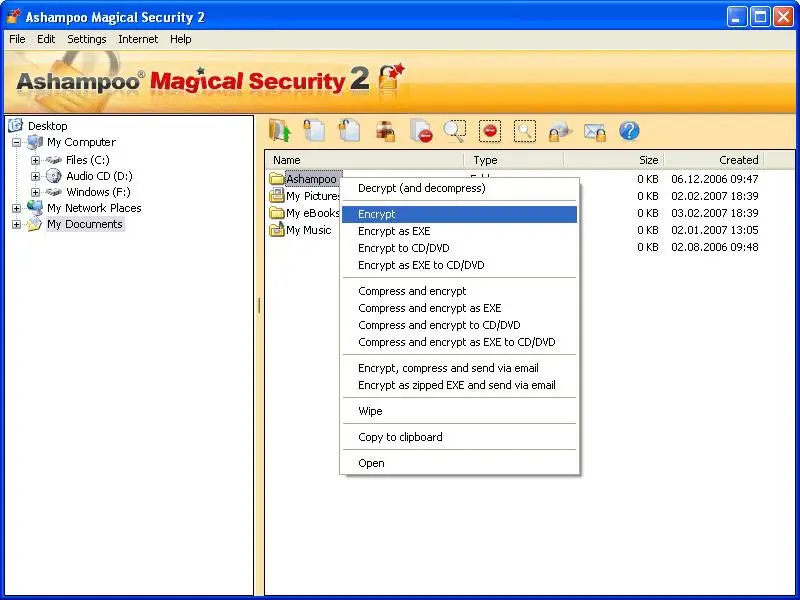The image size is (800, 600).
Task: Collapse the My Computer tree node
Action: coord(16,142)
